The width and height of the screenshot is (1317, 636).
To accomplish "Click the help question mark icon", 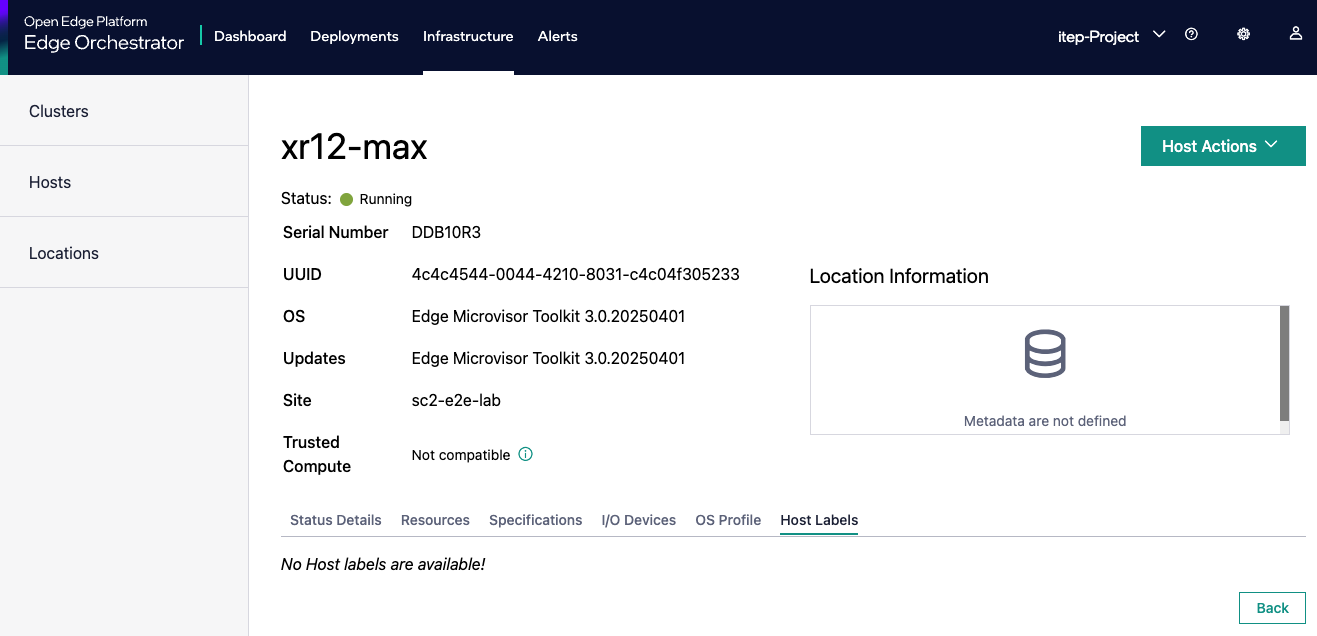I will click(1191, 34).
